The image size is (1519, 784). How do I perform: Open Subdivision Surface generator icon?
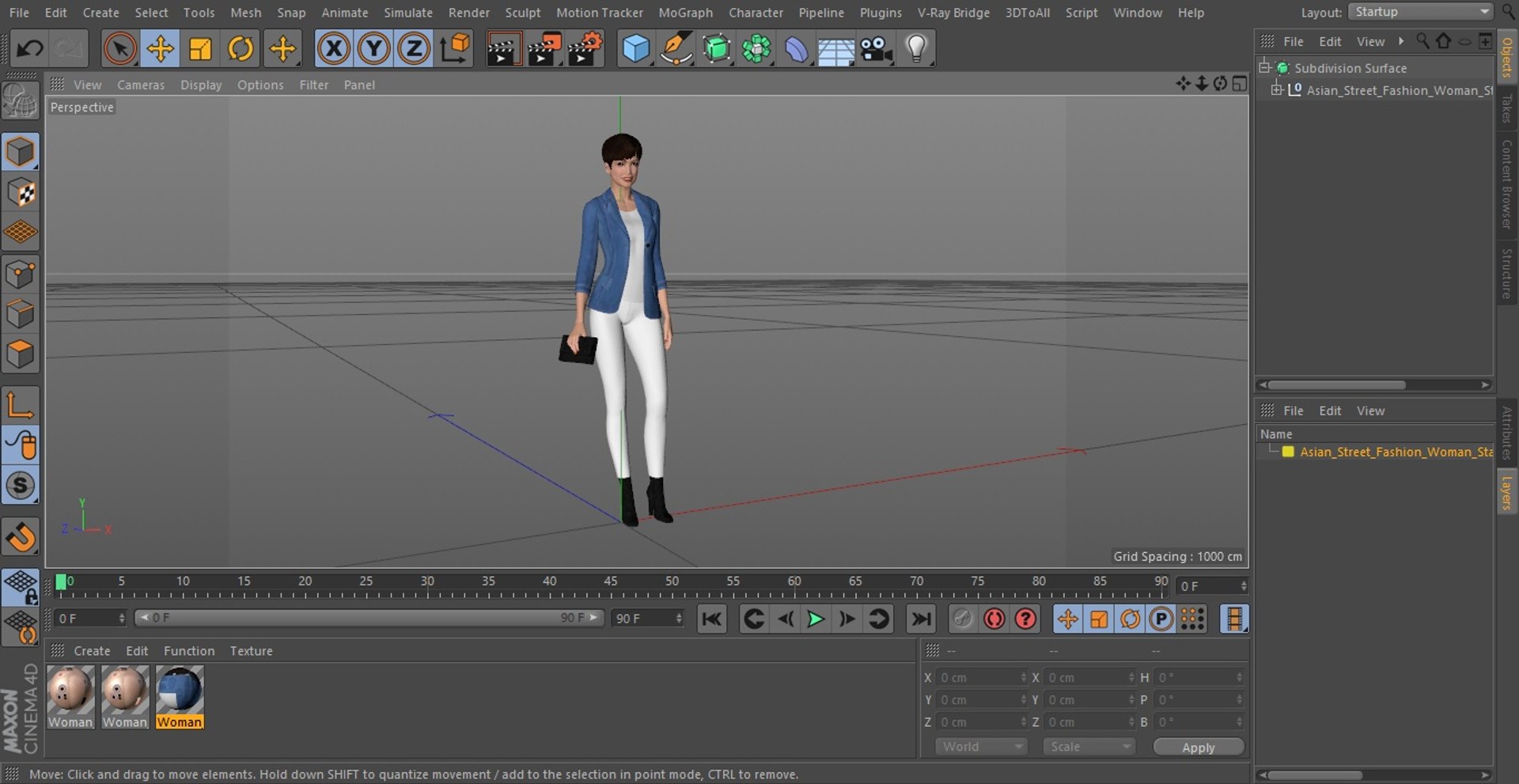coord(717,49)
